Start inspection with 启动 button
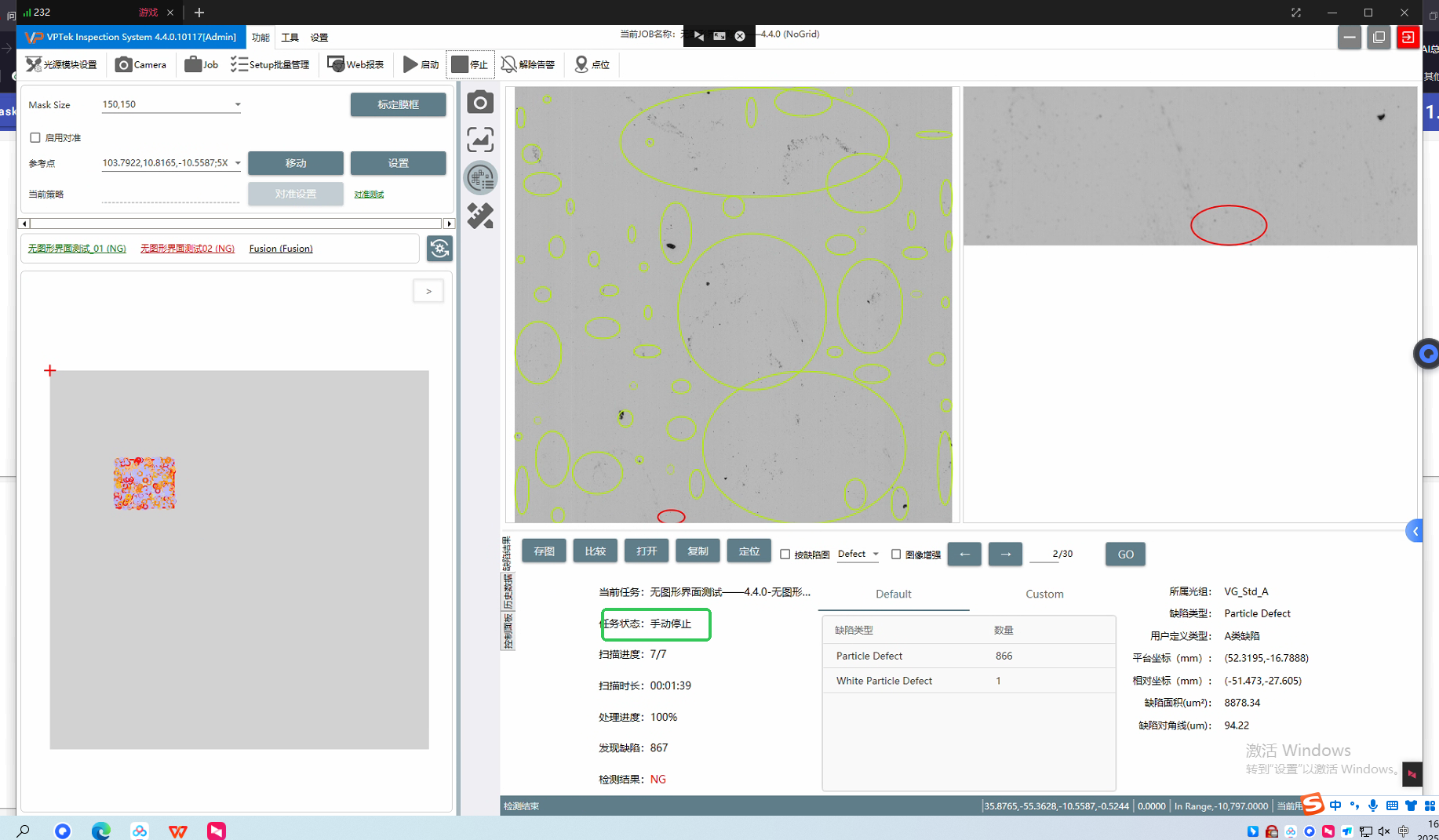The height and width of the screenshot is (840, 1439). (x=421, y=64)
